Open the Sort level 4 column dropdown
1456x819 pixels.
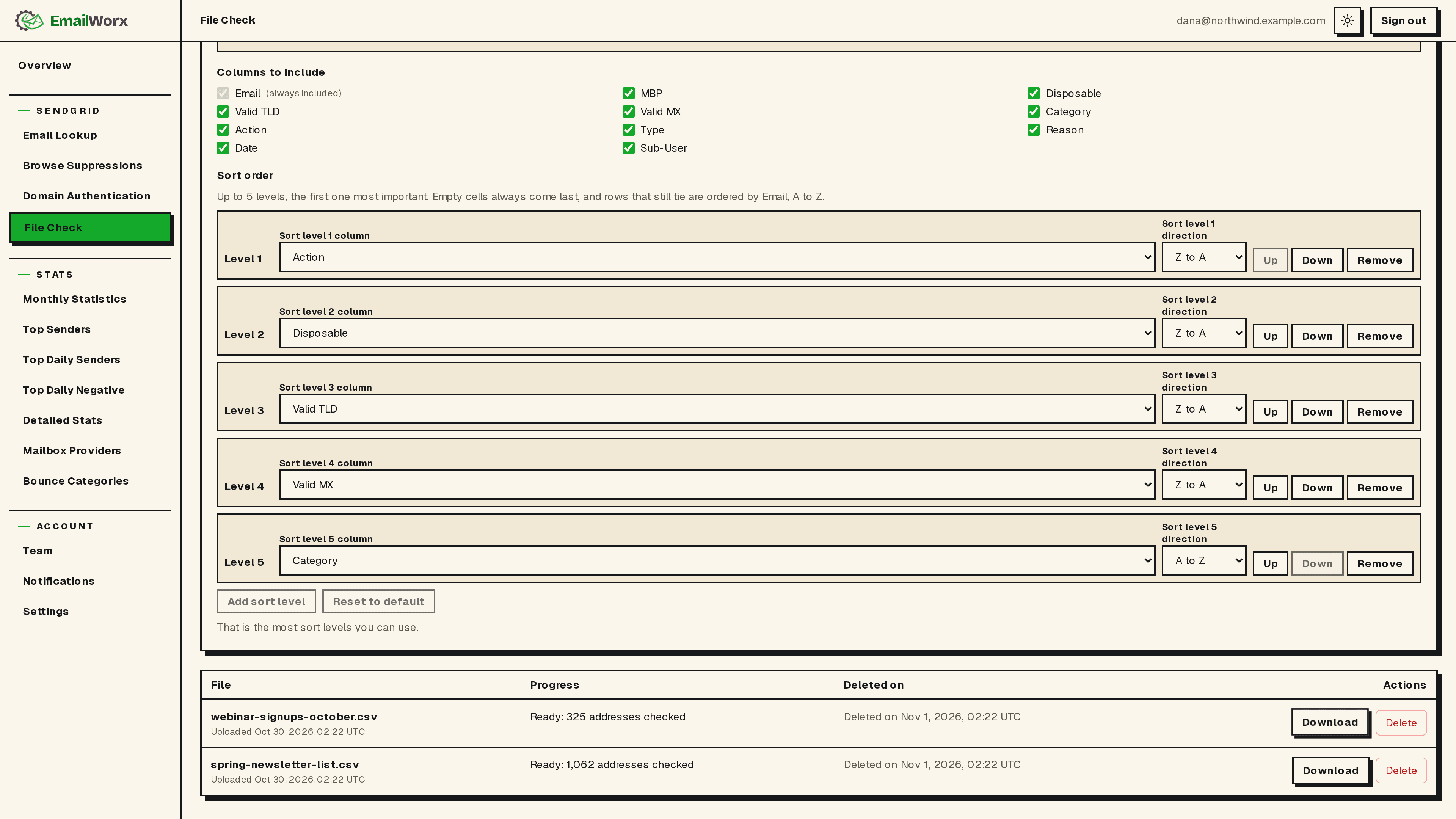coord(717,485)
